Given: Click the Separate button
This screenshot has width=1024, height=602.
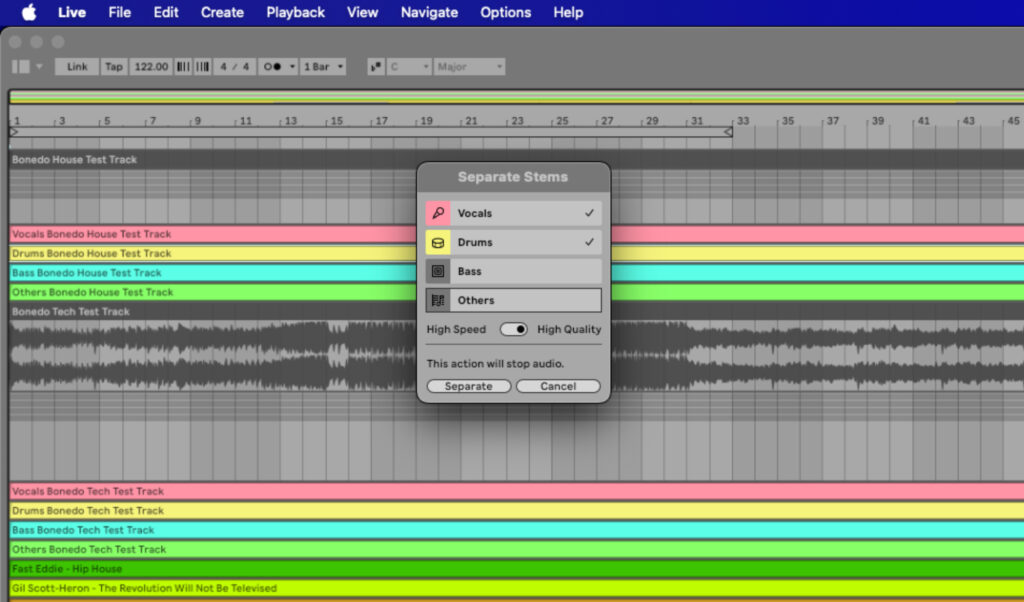Looking at the screenshot, I should coord(468,385).
